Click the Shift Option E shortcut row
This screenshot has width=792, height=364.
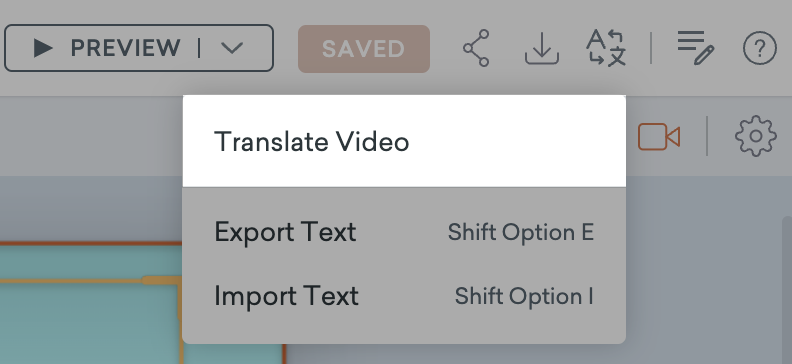click(520, 232)
